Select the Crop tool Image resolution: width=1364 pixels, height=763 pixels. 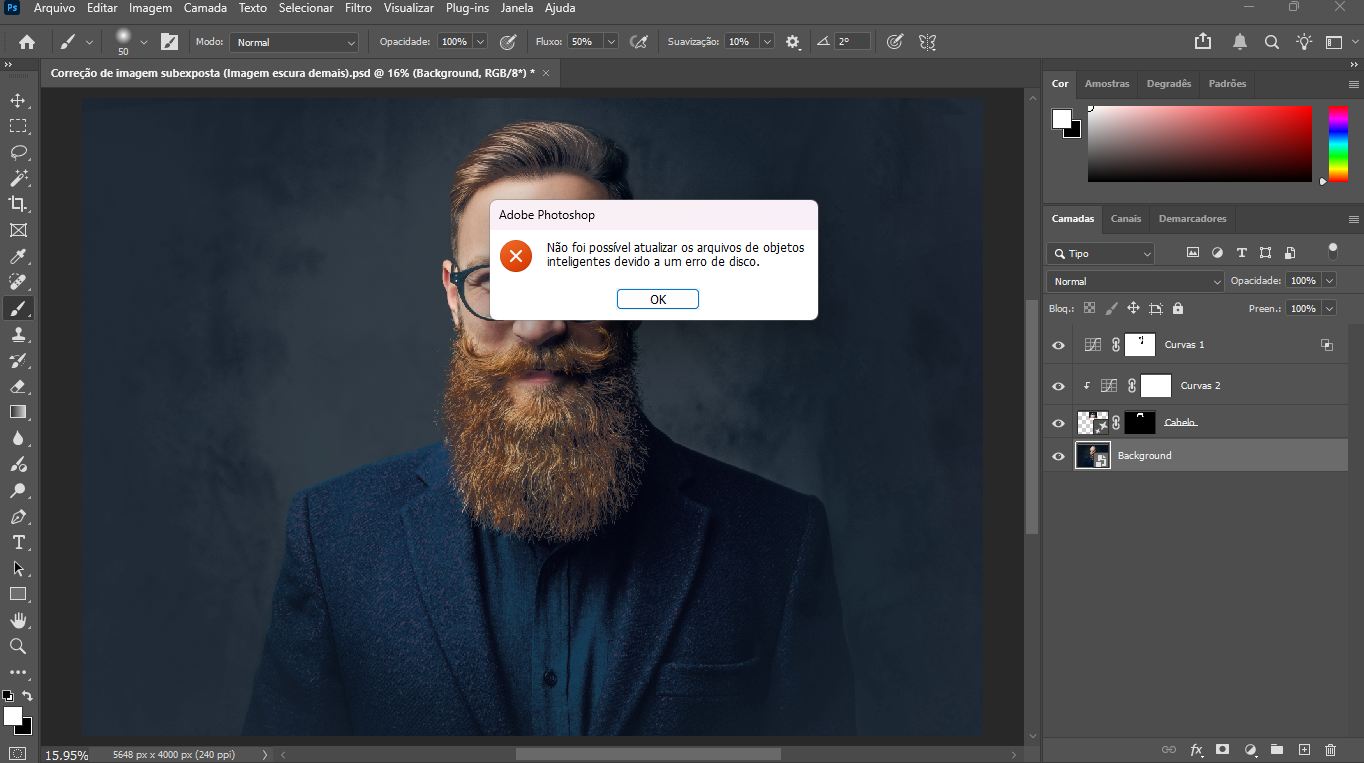pos(18,204)
